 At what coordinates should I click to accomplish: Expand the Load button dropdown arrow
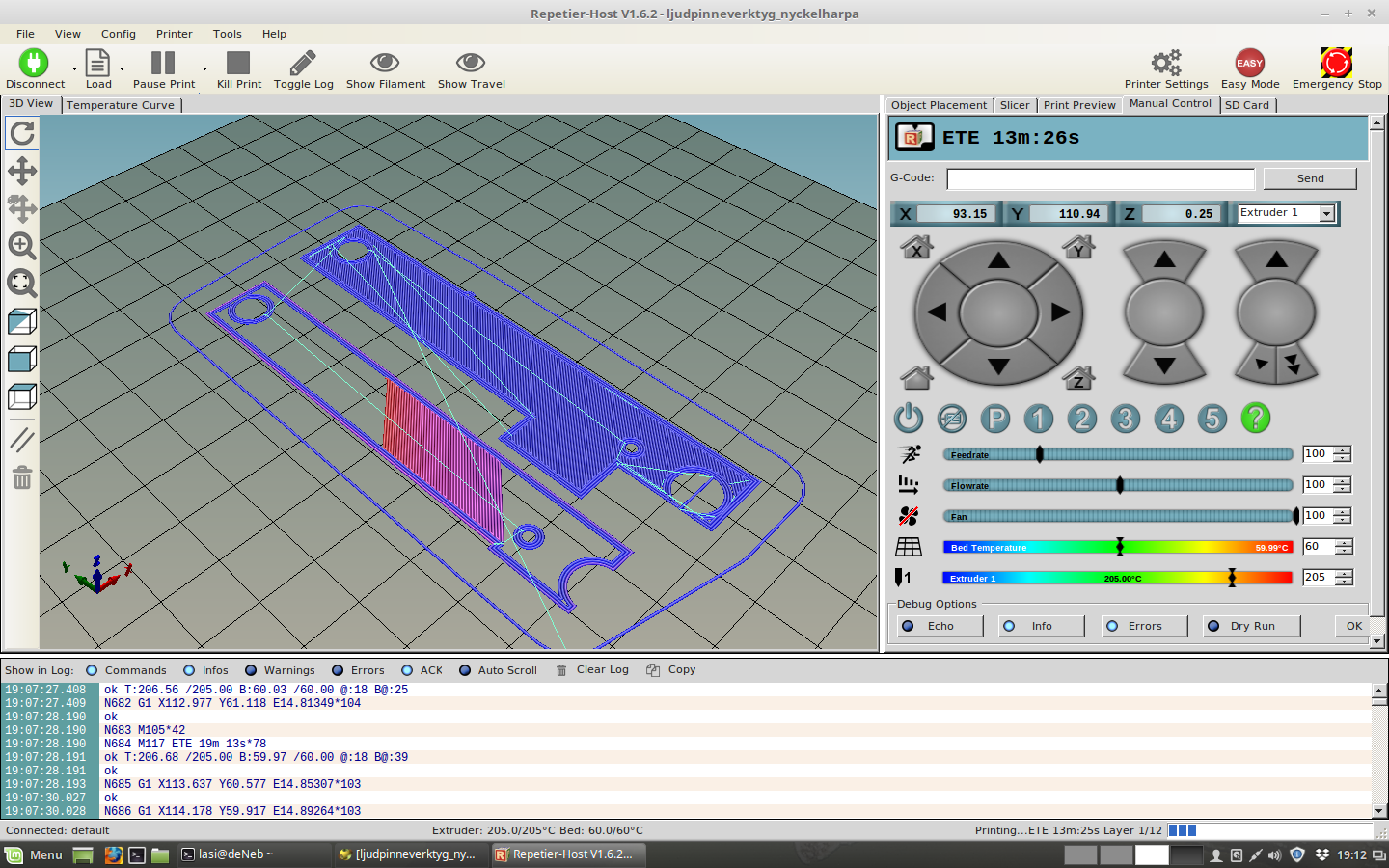coord(122,68)
